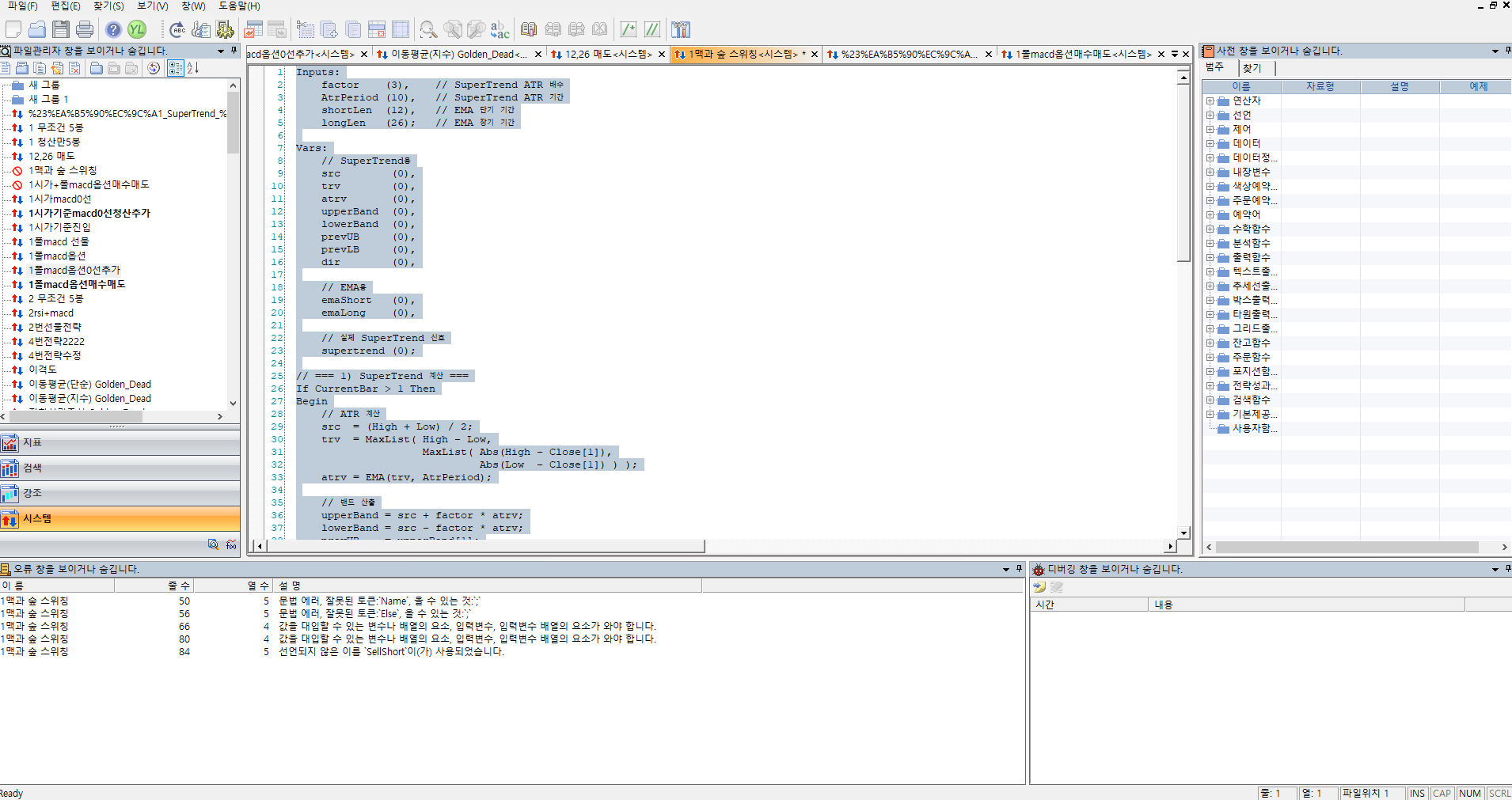Click the magnifier Find icon in toolbar

click(x=428, y=29)
